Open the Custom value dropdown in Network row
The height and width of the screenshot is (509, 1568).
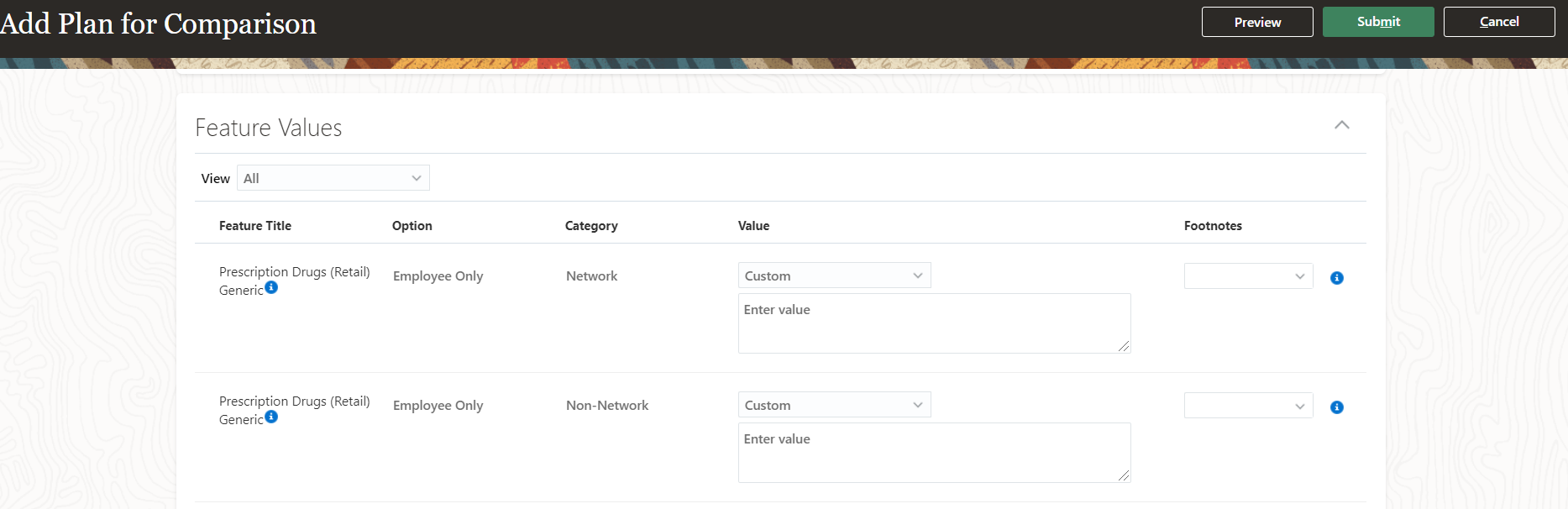[x=833, y=275]
